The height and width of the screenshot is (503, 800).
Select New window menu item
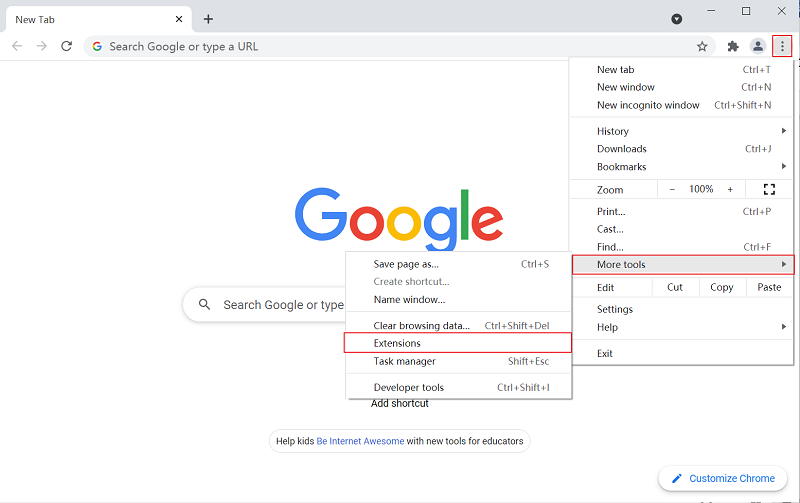[x=682, y=87]
